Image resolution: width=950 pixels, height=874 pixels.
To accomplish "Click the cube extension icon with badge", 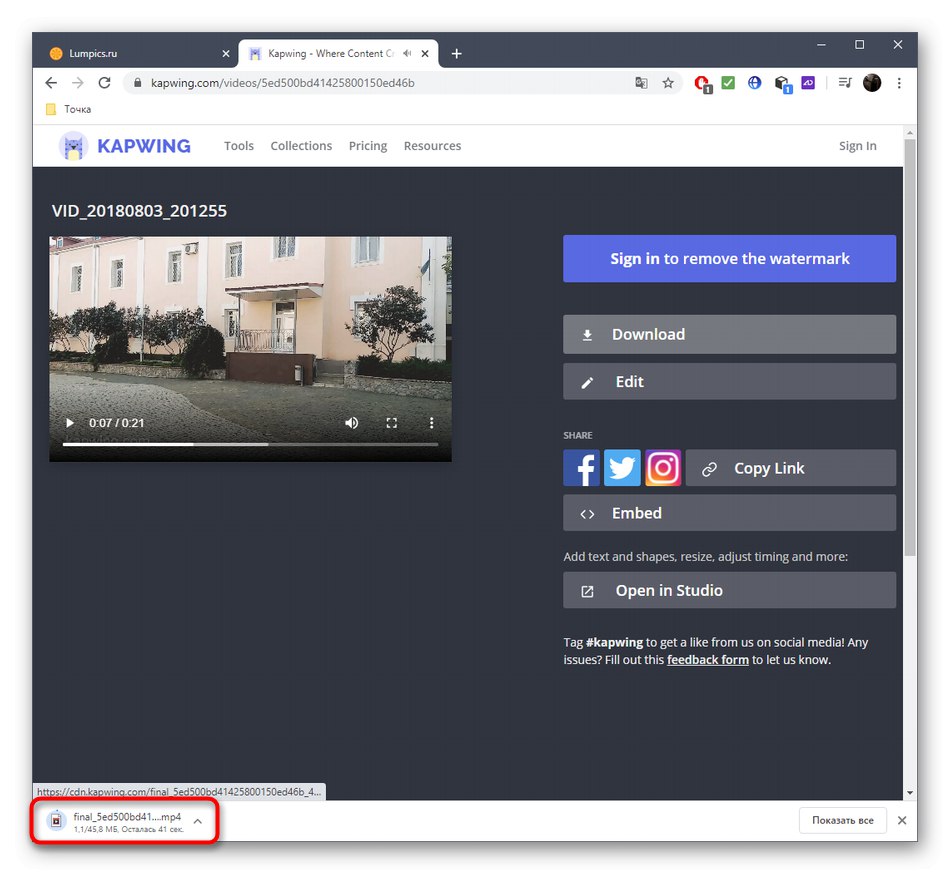I will [783, 84].
